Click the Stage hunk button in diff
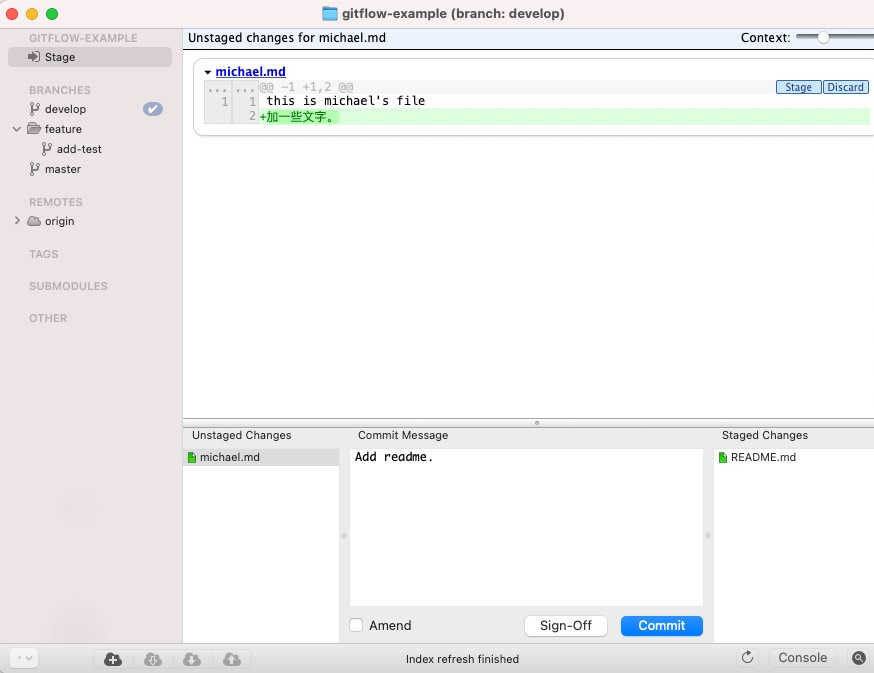 pyautogui.click(x=798, y=87)
